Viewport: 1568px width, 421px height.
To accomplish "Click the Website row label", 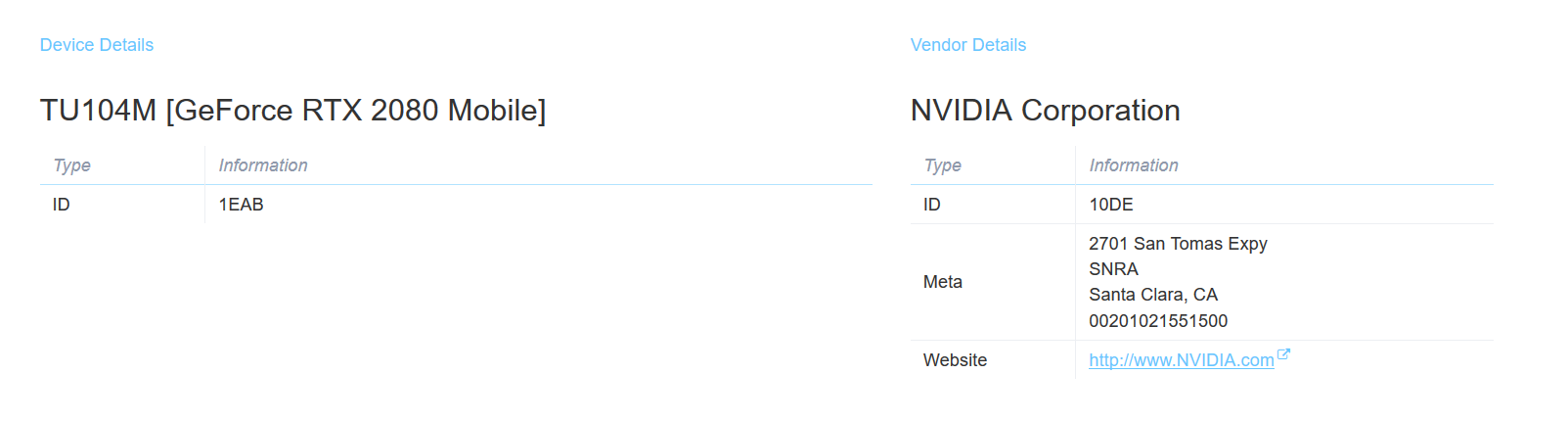I will (955, 360).
